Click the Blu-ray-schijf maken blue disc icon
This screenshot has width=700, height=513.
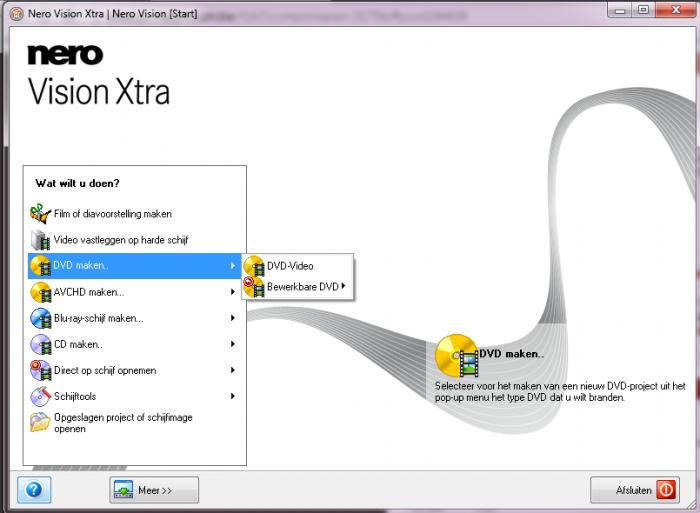coord(41,318)
